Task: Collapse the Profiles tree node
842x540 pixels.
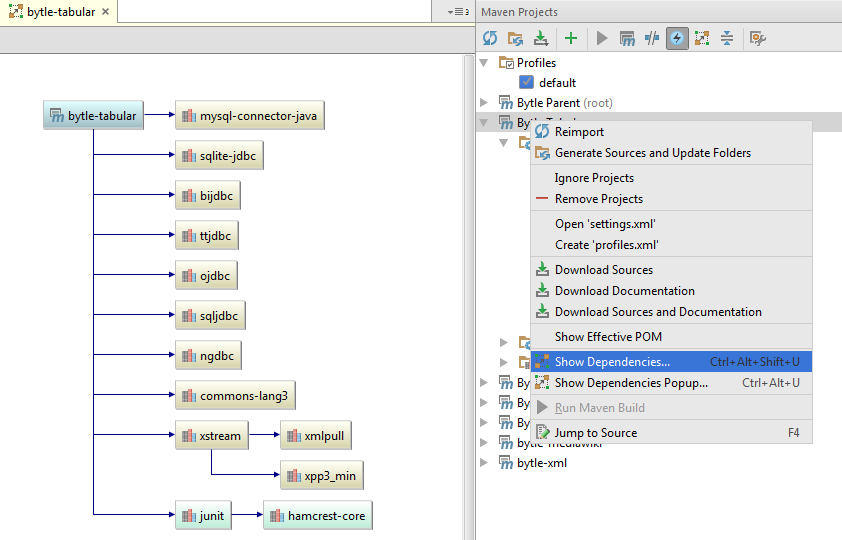Action: tap(484, 62)
